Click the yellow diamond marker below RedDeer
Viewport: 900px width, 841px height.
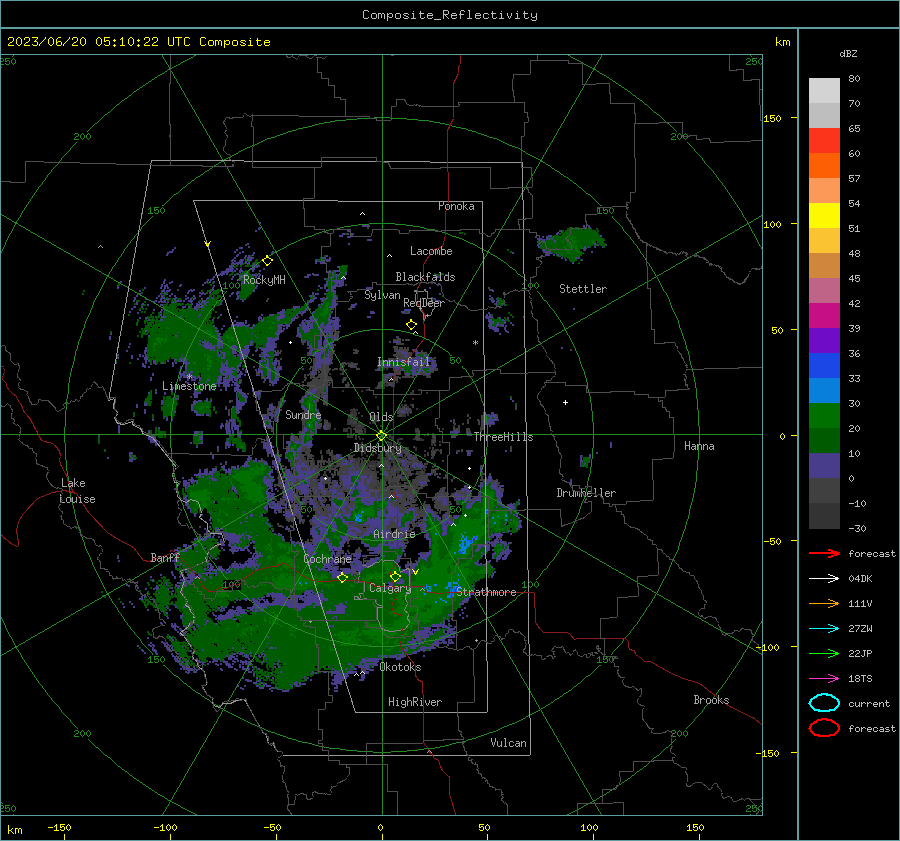(x=412, y=325)
